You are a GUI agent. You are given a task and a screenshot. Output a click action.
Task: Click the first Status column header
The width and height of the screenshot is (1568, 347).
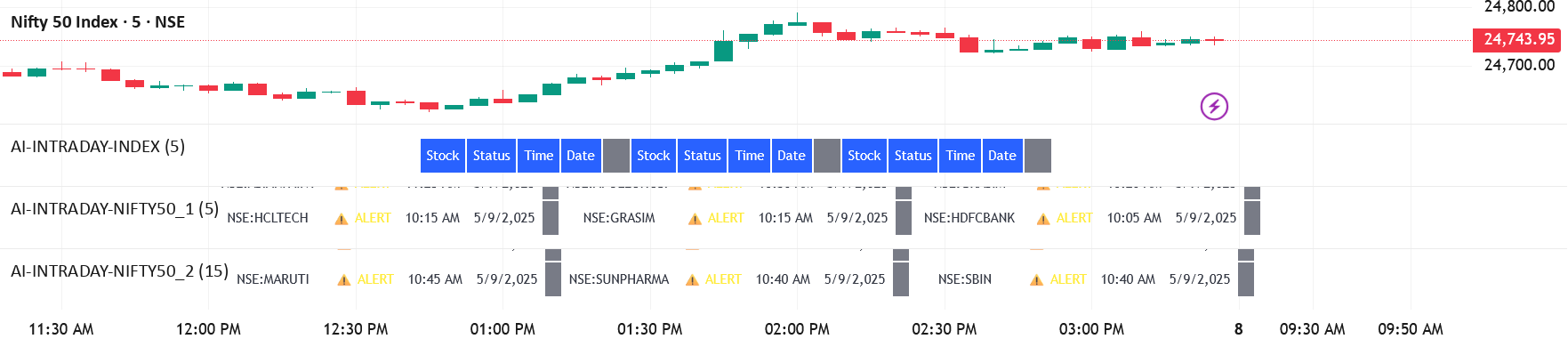click(x=492, y=156)
